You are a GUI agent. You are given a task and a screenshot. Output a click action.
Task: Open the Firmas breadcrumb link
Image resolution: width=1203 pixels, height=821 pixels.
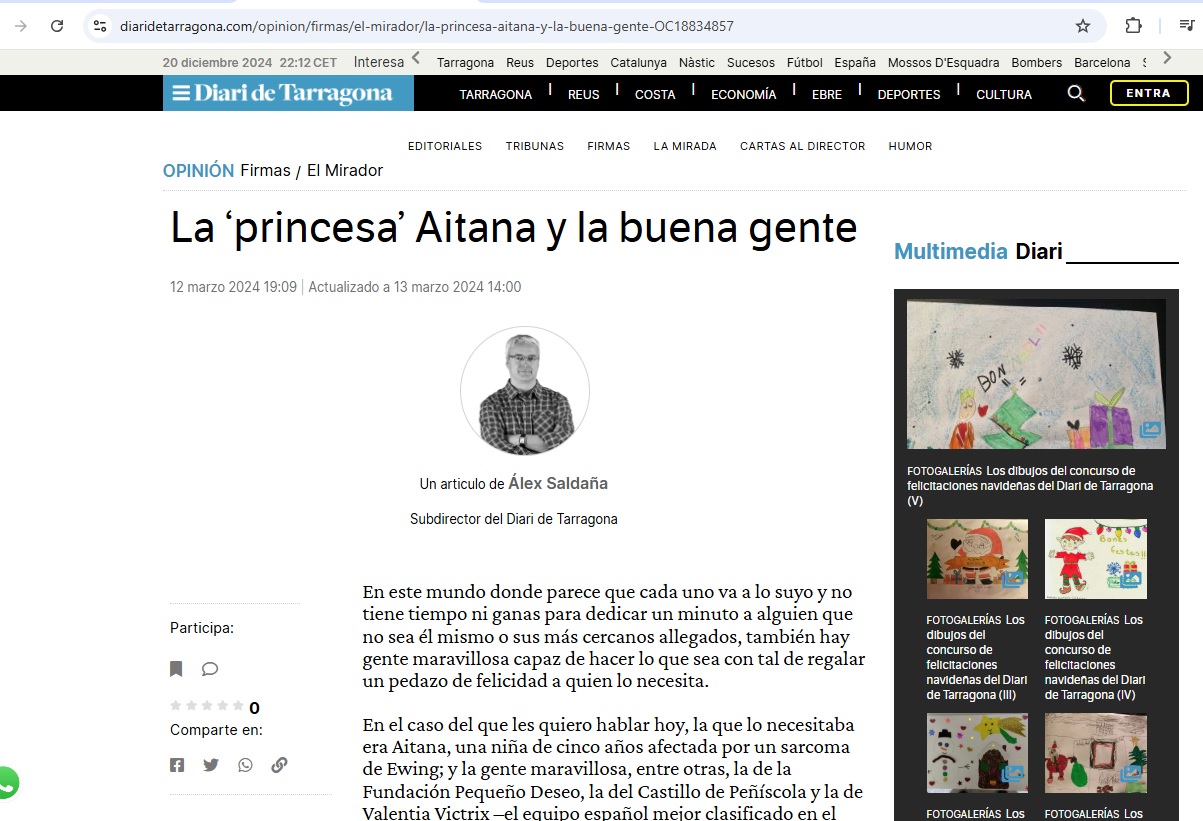pyautogui.click(x=266, y=171)
